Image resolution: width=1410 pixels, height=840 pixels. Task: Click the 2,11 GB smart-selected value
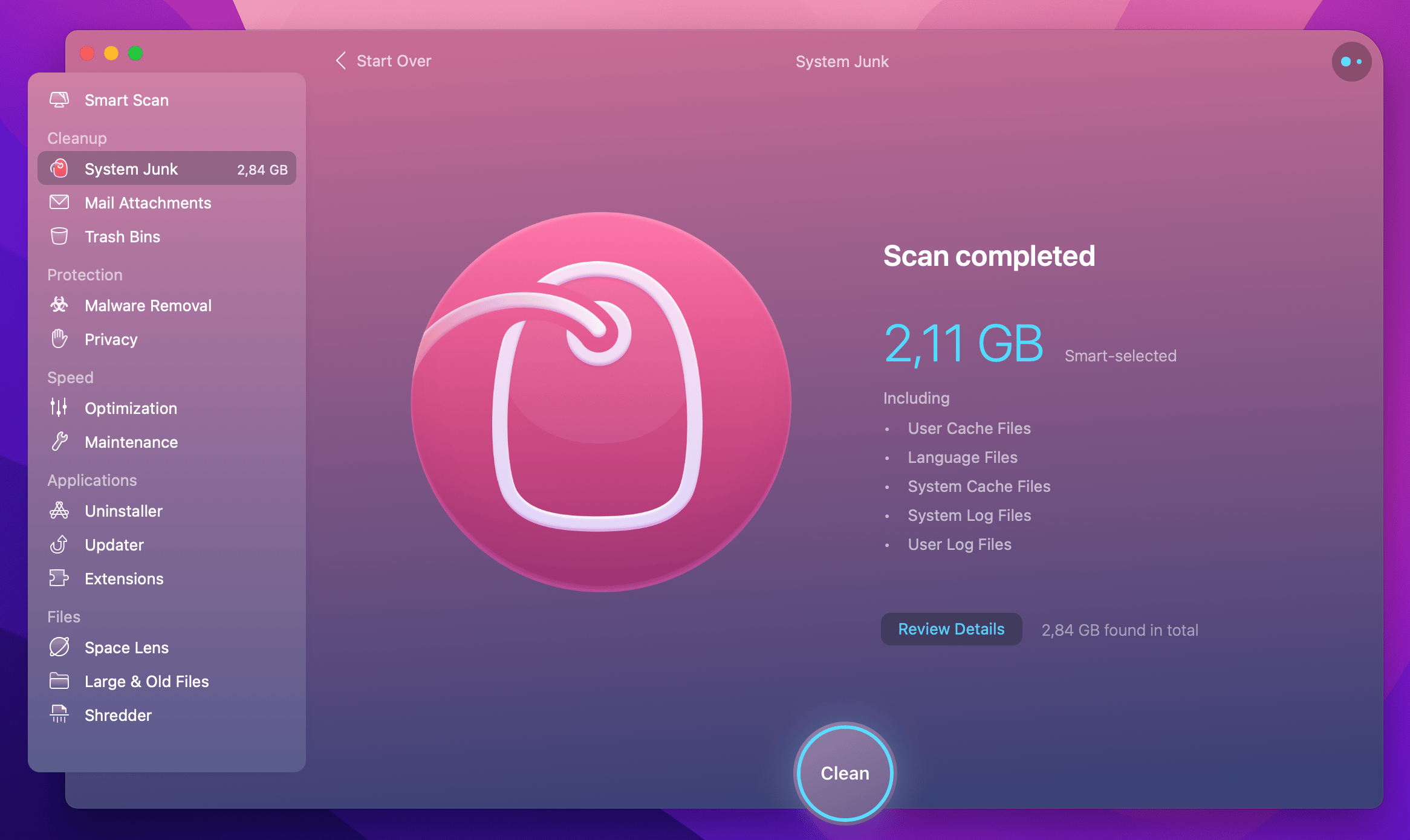pos(964,343)
